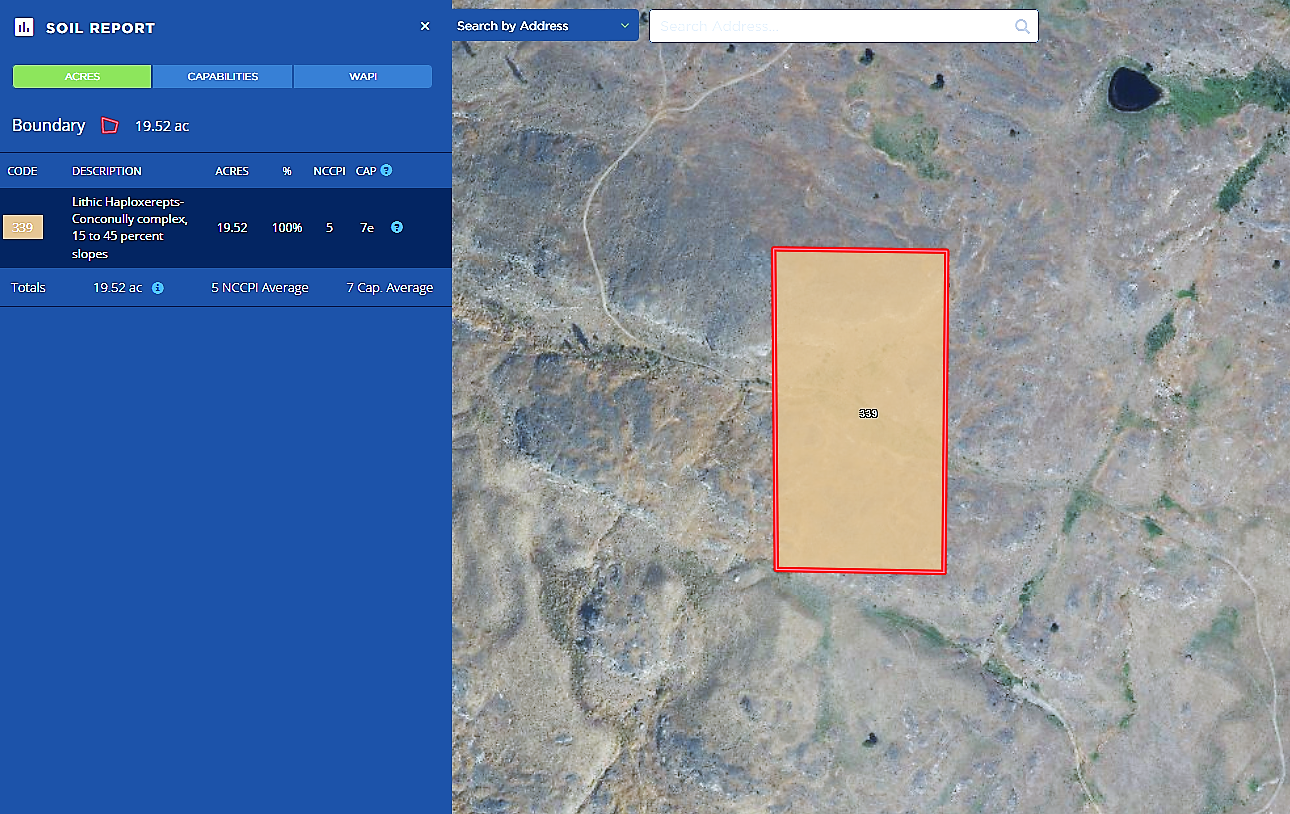Click the 7 Cap. Average total
The height and width of the screenshot is (814, 1290).
[390, 288]
